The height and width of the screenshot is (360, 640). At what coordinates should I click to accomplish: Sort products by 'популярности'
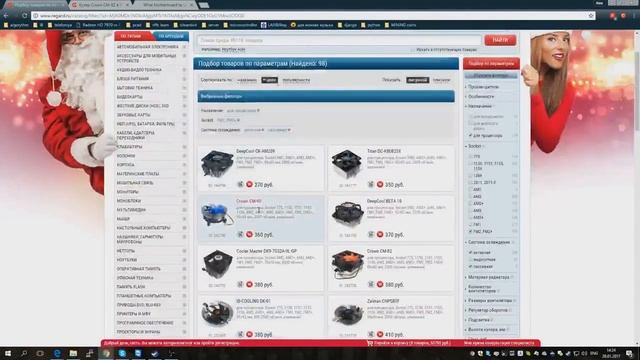[296, 80]
